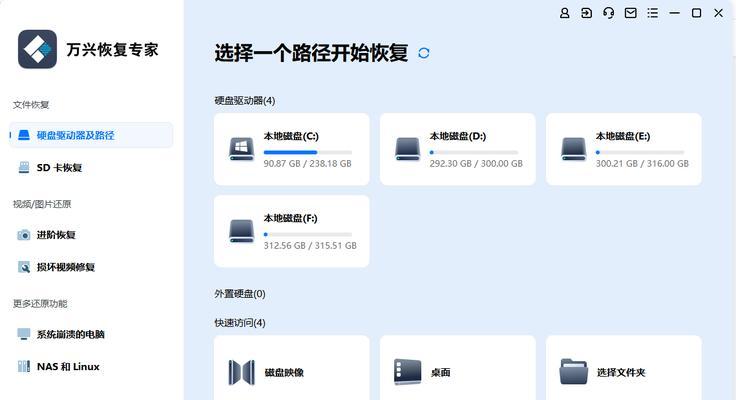Screen dimensions: 736x400
Task: Click the 万兴恢复专家 logo icon
Action: coord(37,49)
